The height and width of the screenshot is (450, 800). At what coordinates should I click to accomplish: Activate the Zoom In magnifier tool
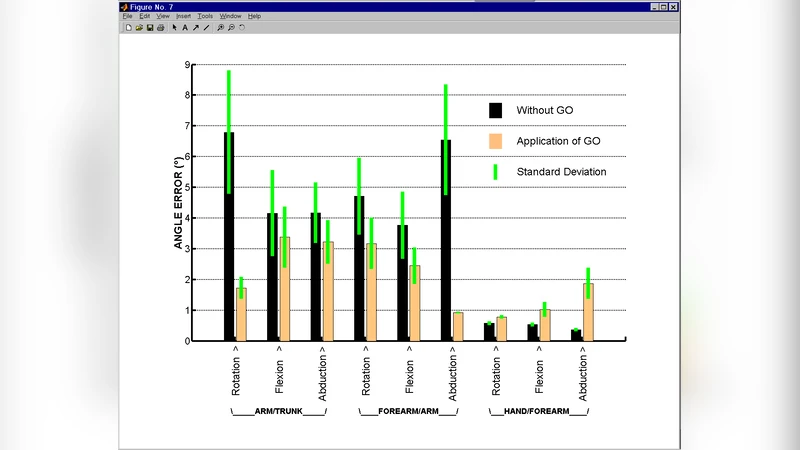[220, 28]
